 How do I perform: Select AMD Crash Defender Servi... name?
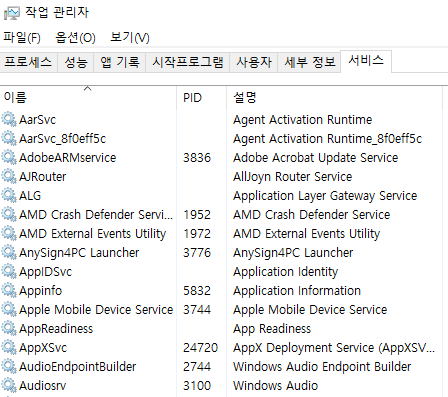96,214
